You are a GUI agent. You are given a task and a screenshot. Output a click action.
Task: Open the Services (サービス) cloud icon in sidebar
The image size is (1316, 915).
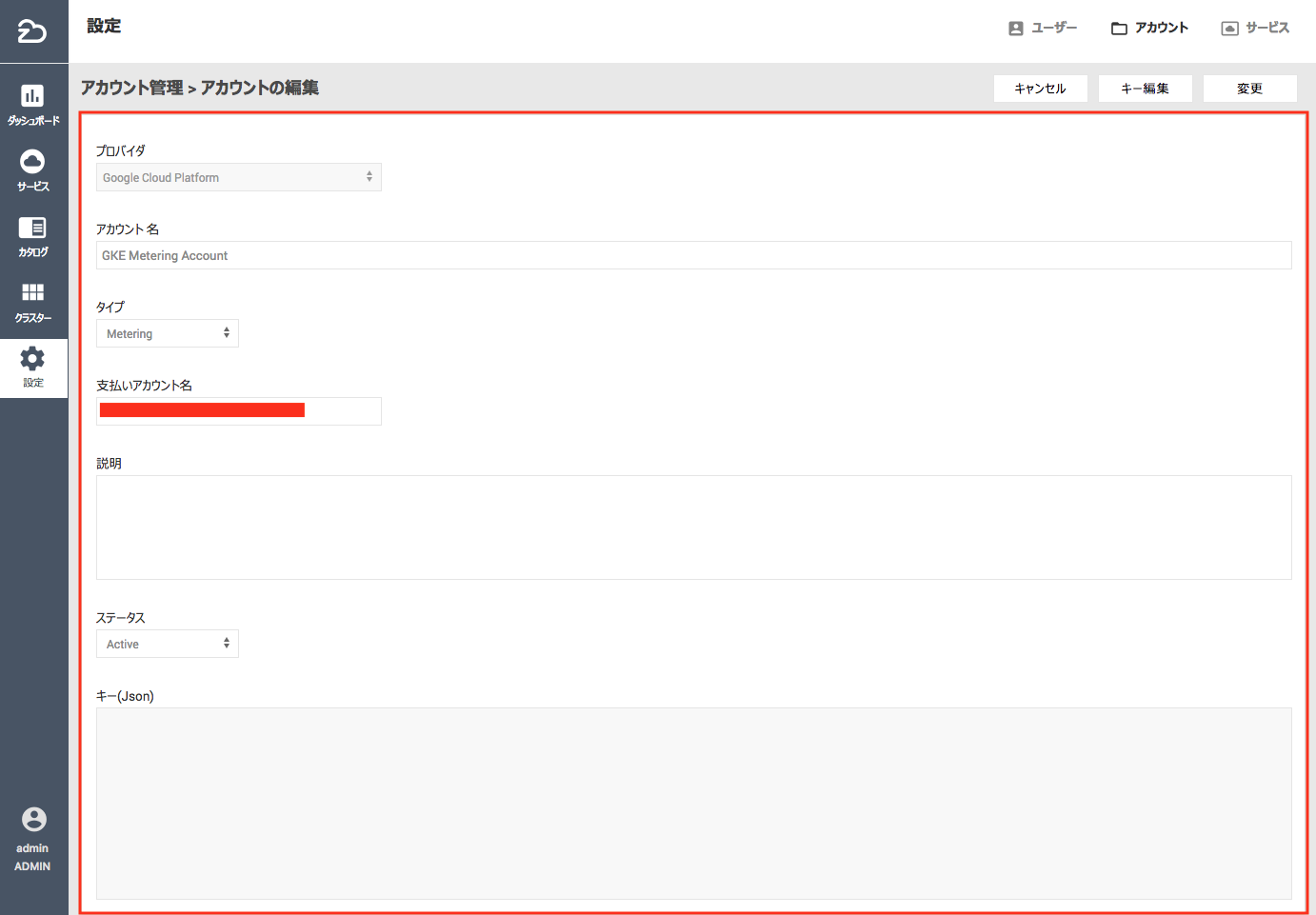[33, 162]
